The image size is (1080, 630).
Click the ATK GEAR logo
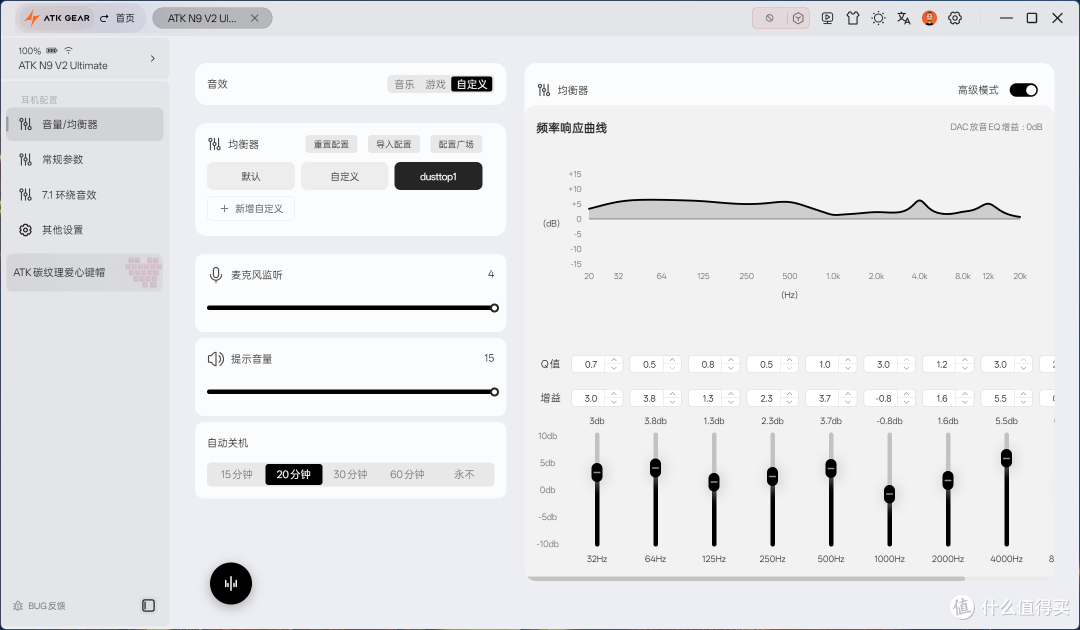click(57, 18)
